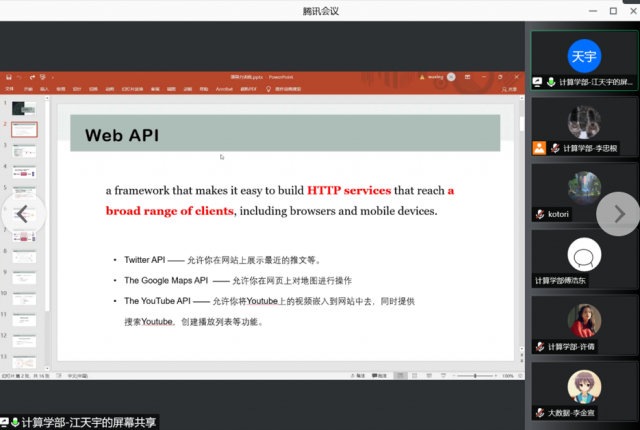
Task: Open the 文件 tab in PowerPoint ribbon
Action: [x=8, y=88]
